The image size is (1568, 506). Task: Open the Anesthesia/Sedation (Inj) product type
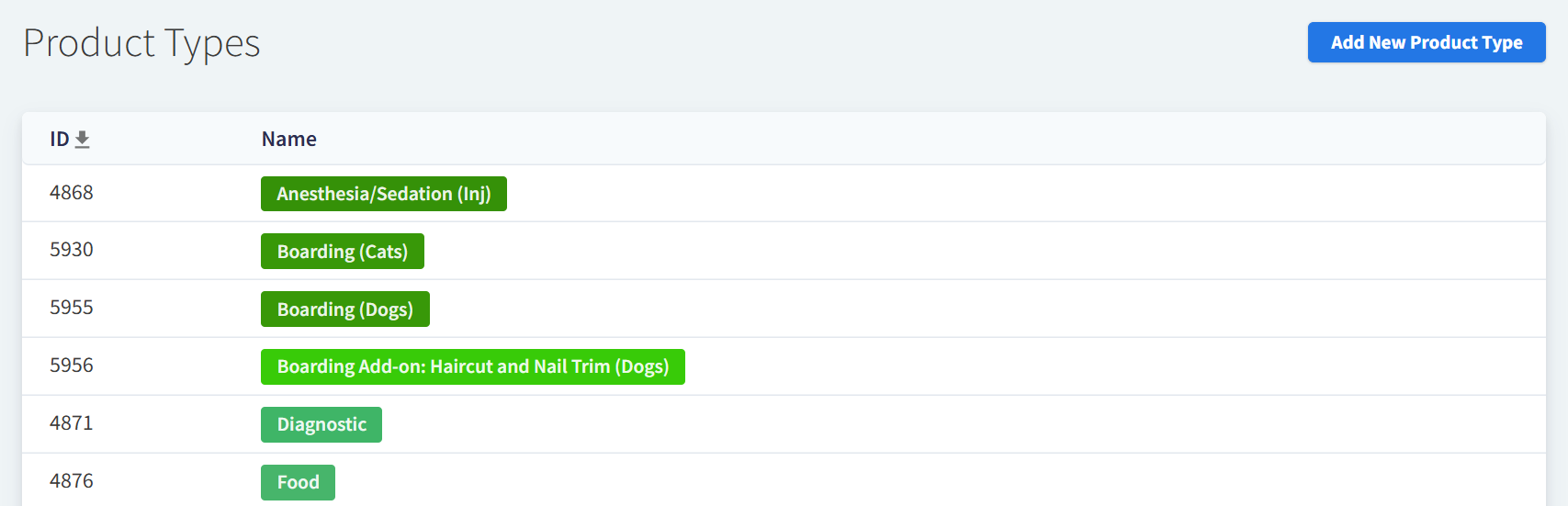(383, 194)
